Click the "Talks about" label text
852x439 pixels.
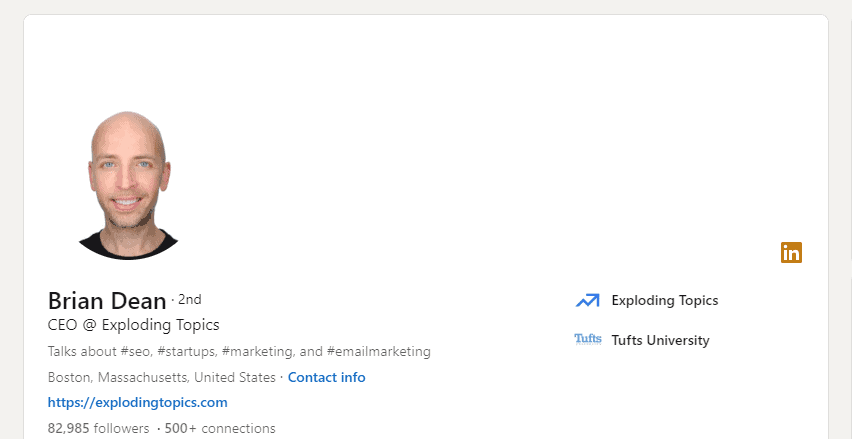pyautogui.click(x=82, y=352)
